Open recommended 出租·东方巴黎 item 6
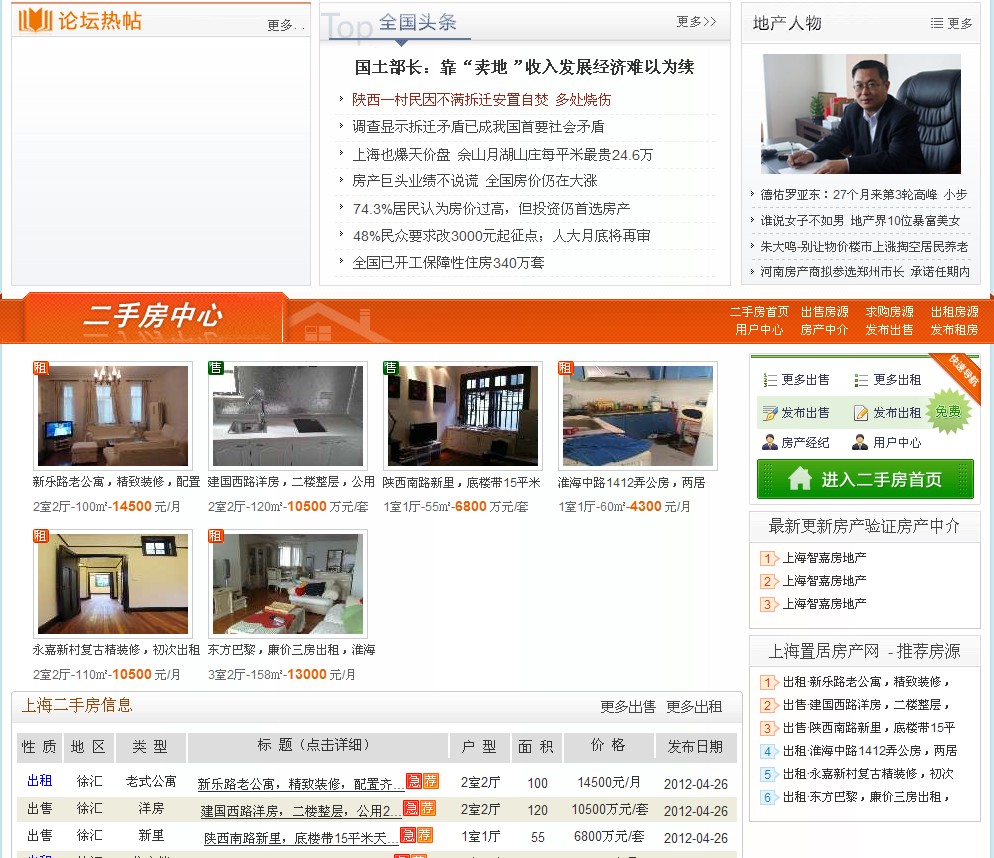994x858 pixels. 866,797
